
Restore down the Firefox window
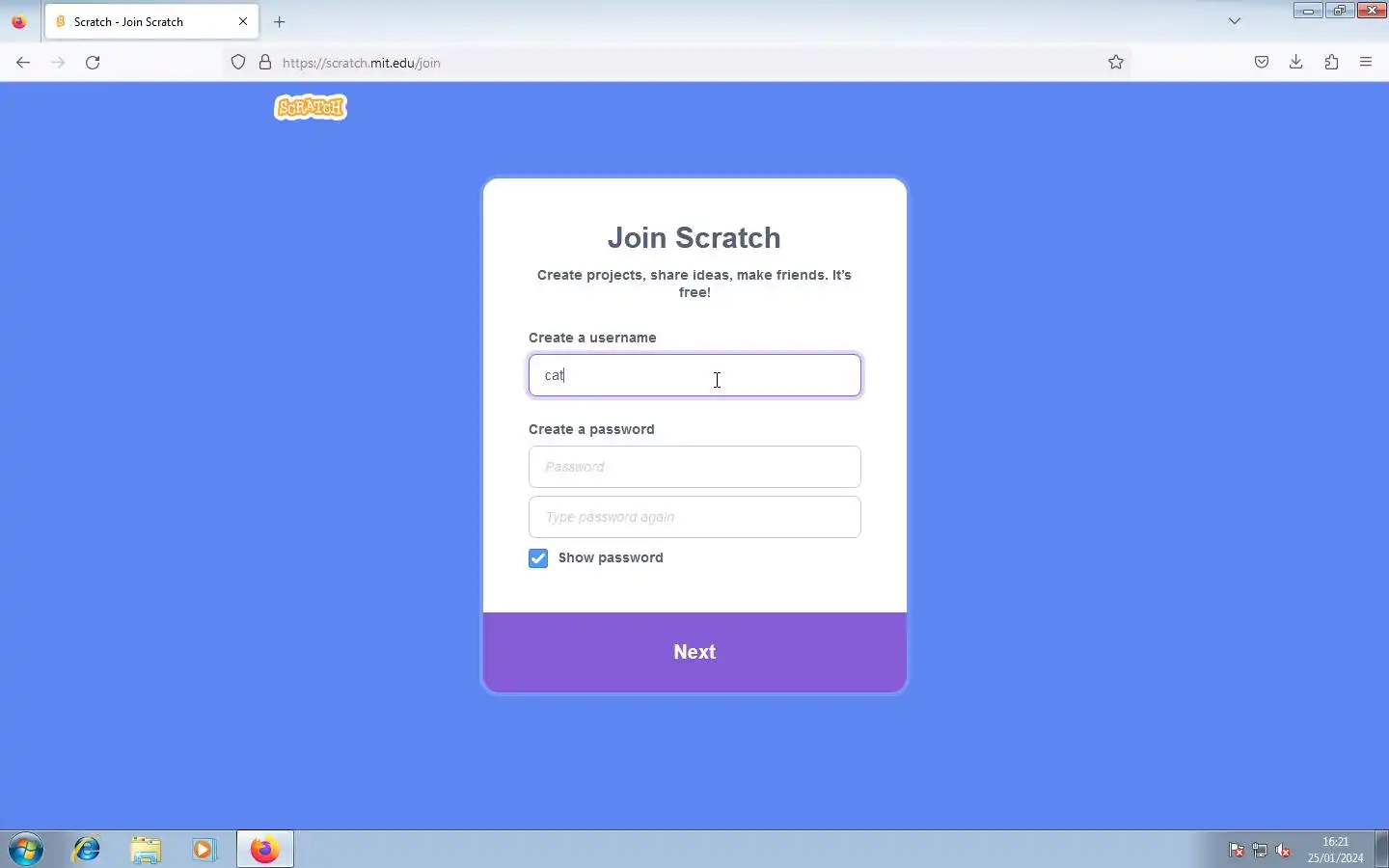(1339, 11)
